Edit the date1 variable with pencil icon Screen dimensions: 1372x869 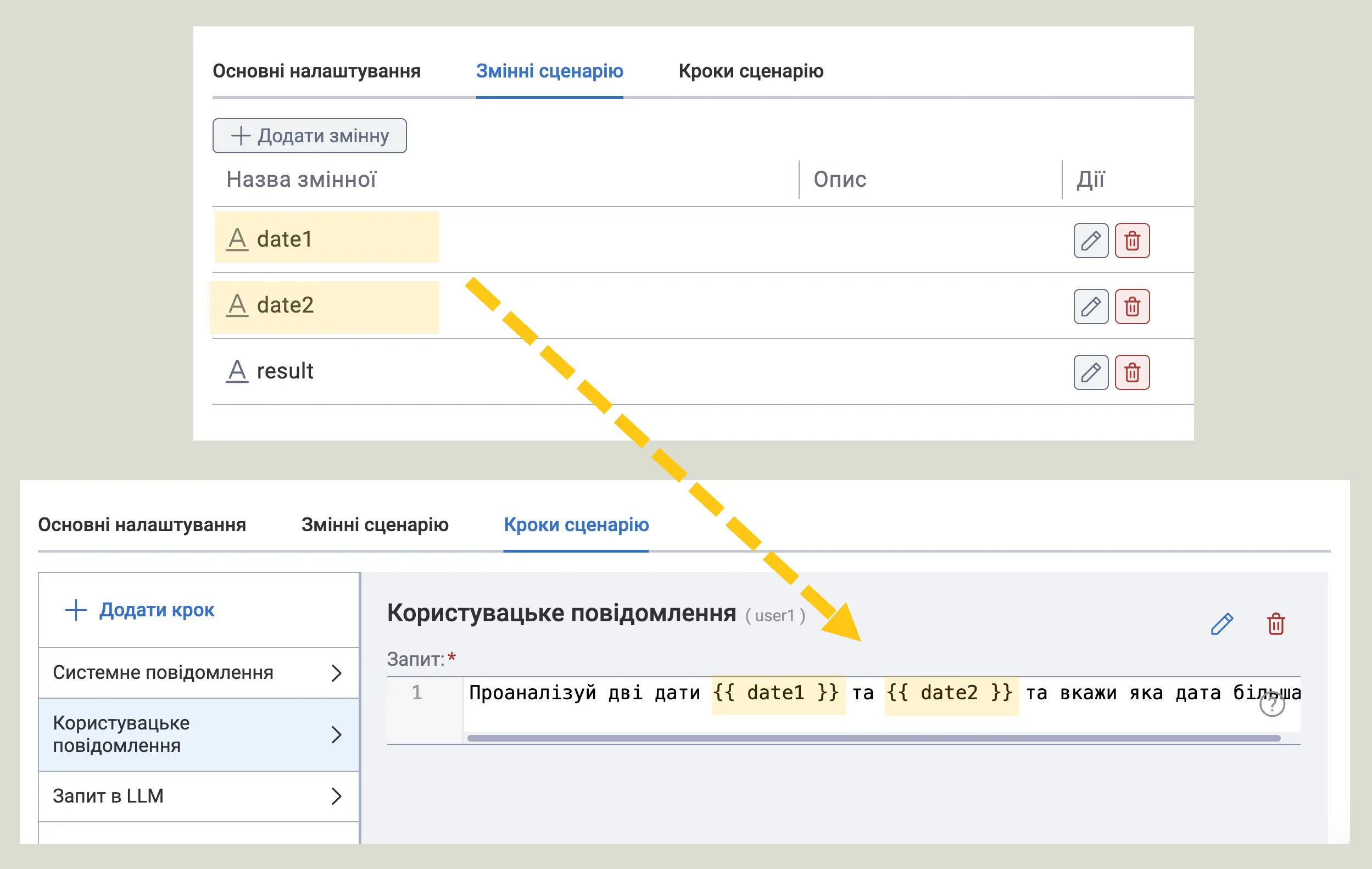1091,241
